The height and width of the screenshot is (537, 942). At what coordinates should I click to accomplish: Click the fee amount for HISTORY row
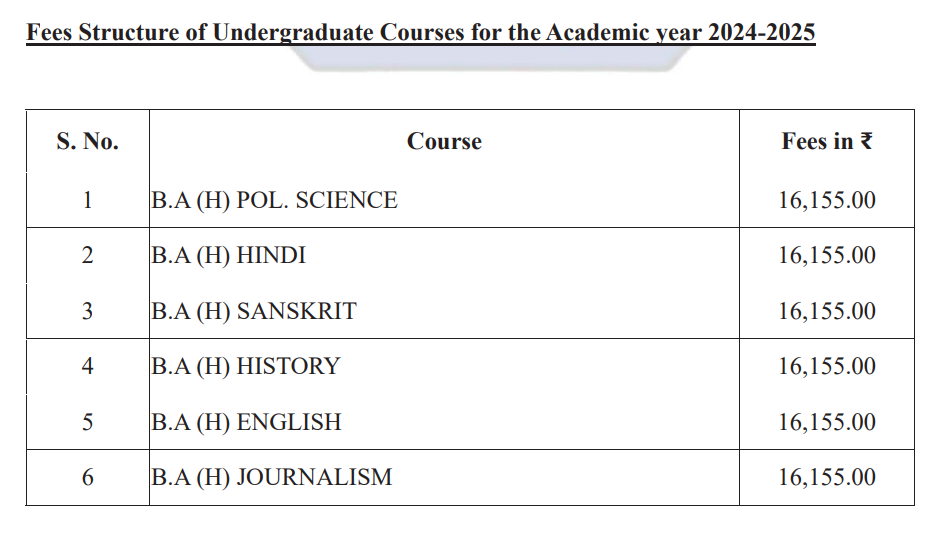[827, 366]
